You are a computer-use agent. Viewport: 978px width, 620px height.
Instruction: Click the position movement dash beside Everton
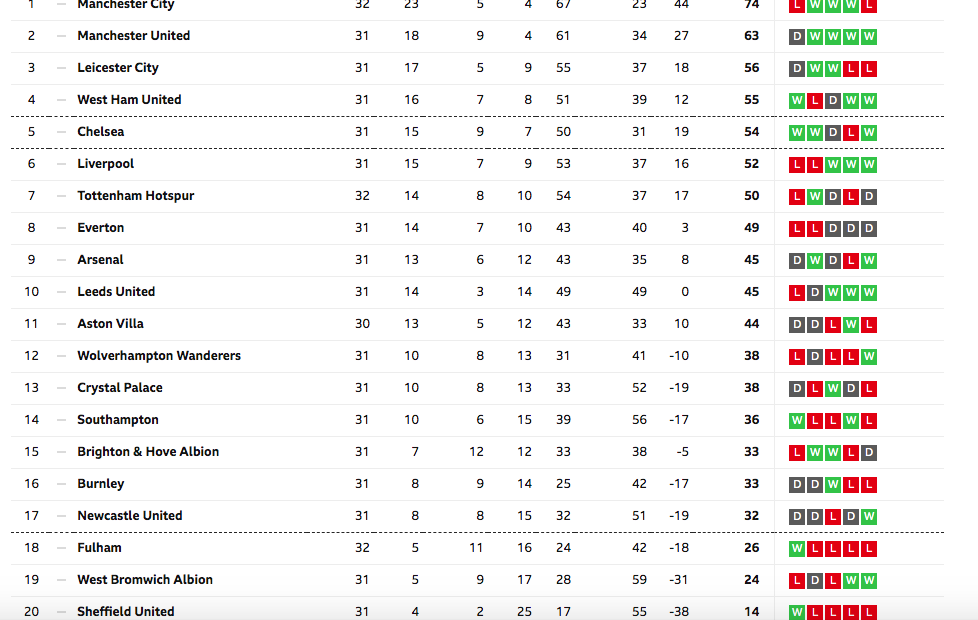[61, 228]
